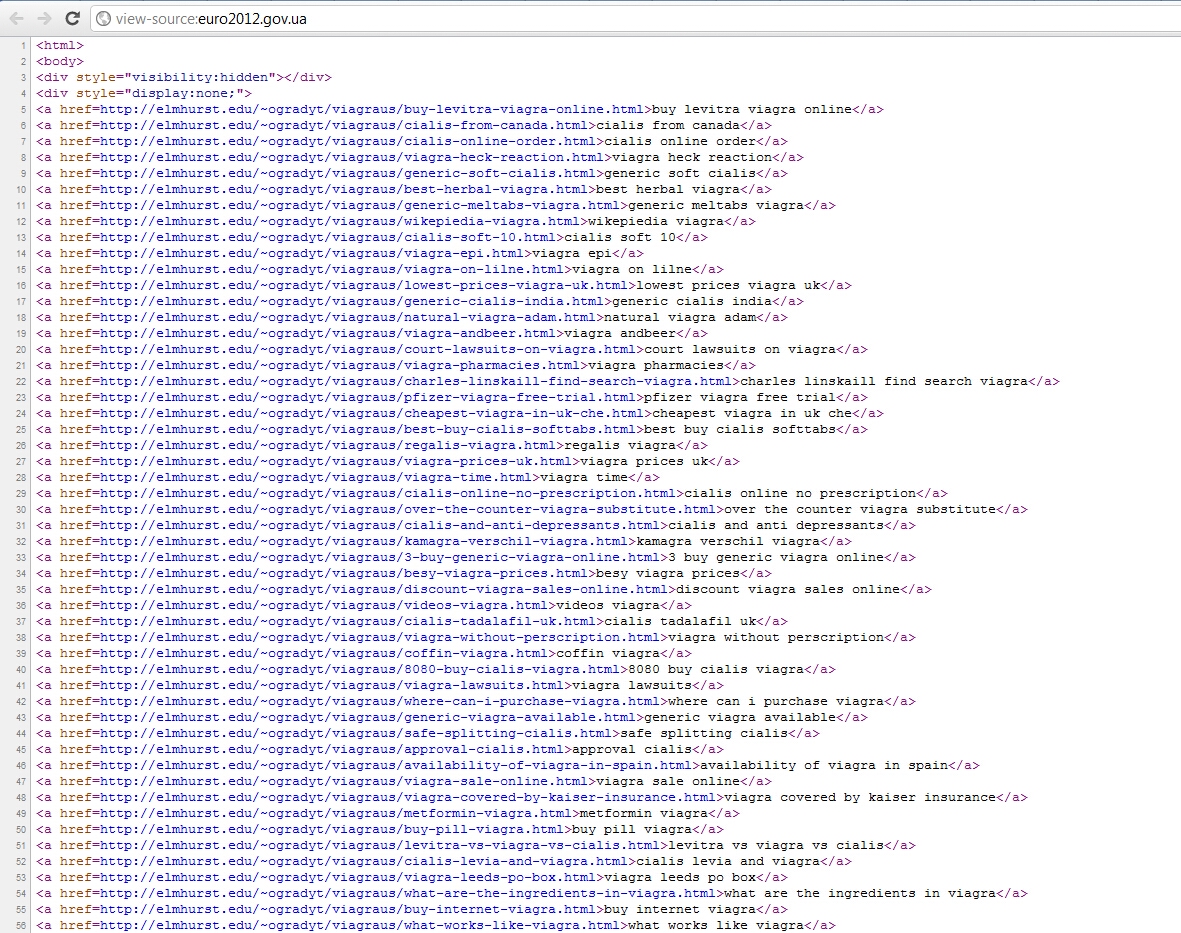Open the wikepiedia-viagra.html link
This screenshot has width=1181, height=933.
(340, 221)
